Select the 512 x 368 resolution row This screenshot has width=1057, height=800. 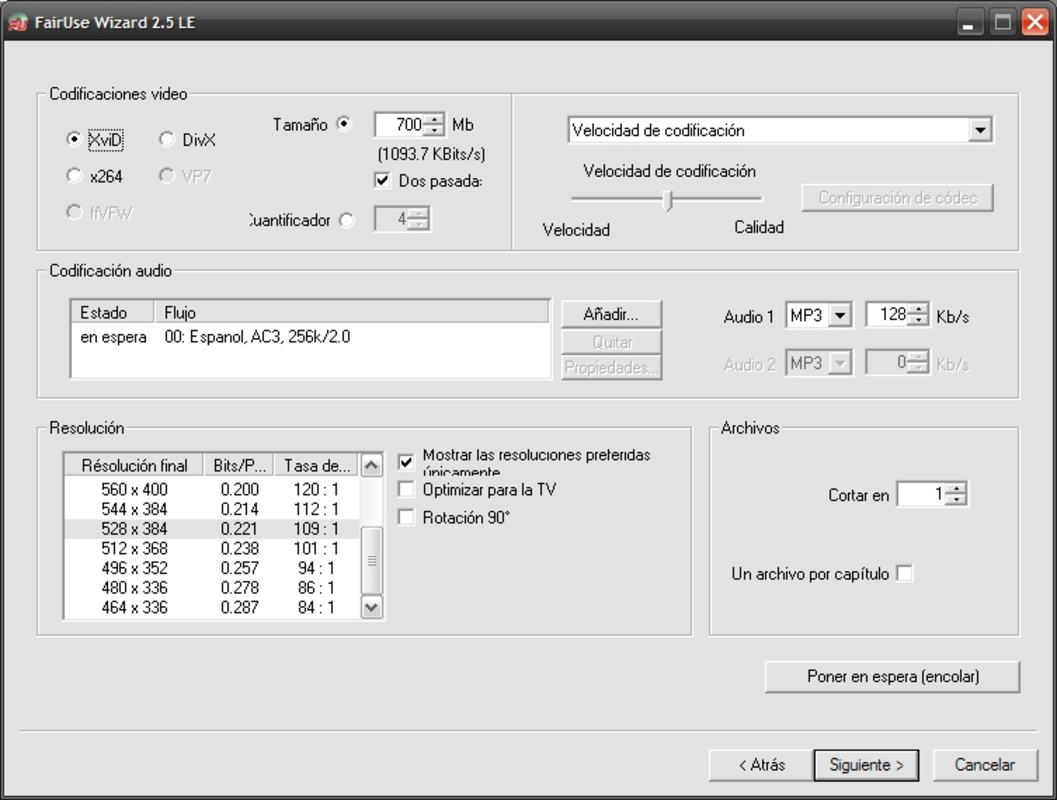(212, 548)
